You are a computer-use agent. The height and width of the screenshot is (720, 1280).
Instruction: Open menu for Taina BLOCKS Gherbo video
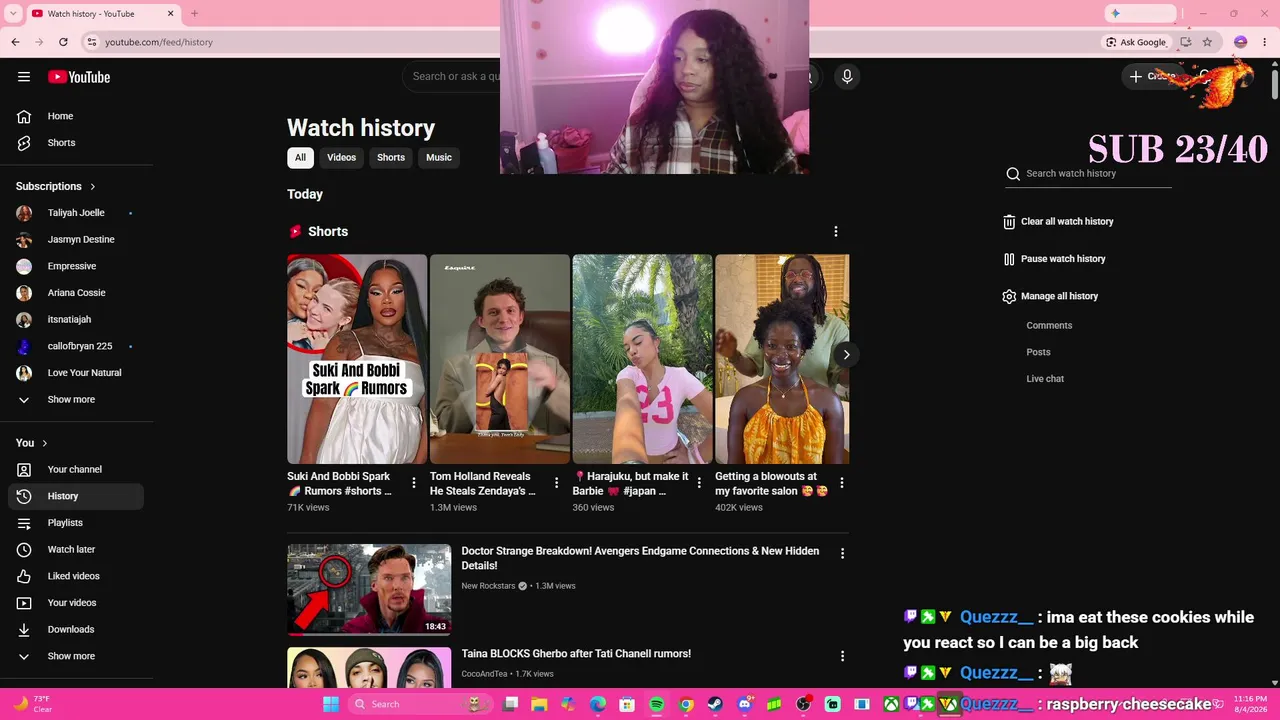842,656
